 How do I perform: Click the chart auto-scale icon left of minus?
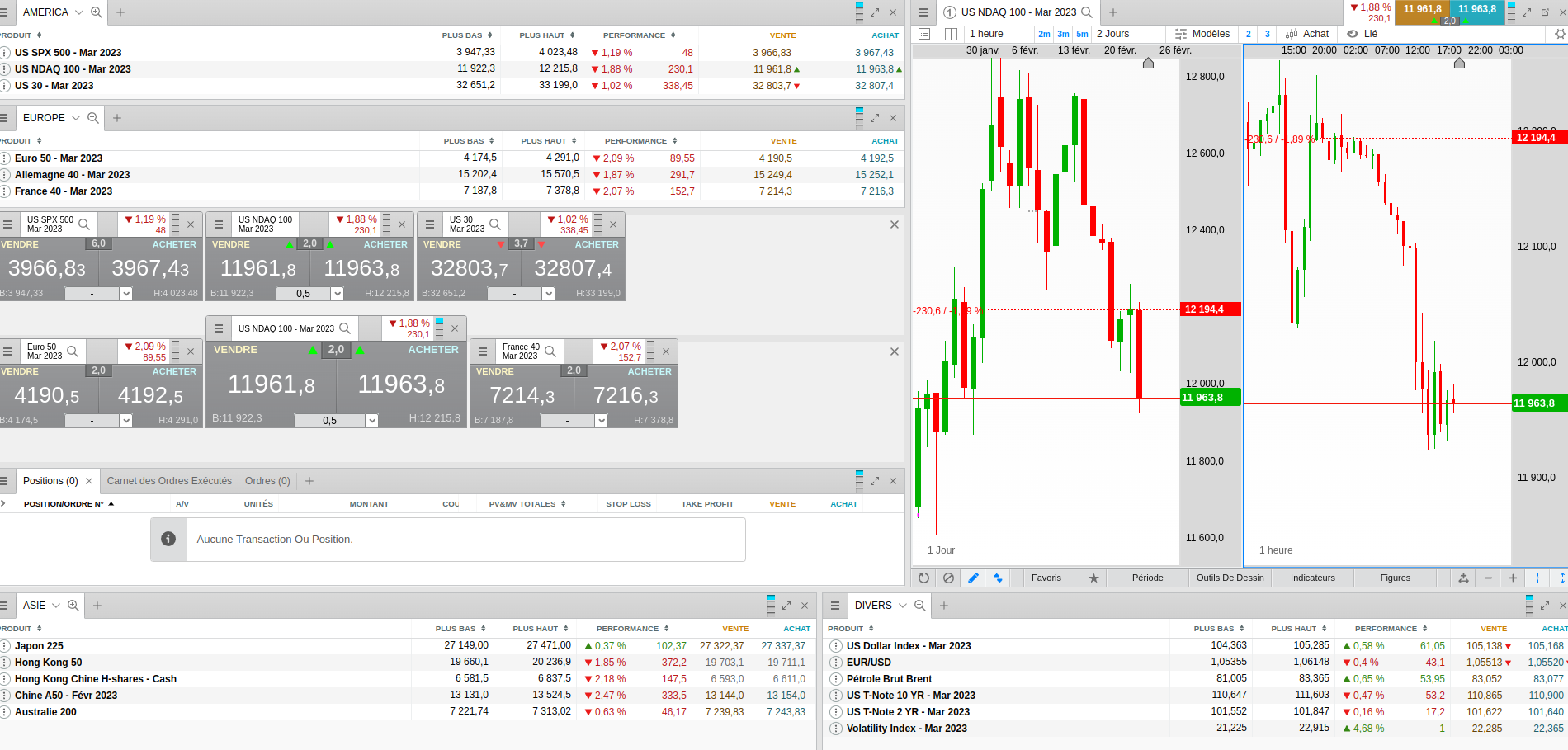point(1463,578)
